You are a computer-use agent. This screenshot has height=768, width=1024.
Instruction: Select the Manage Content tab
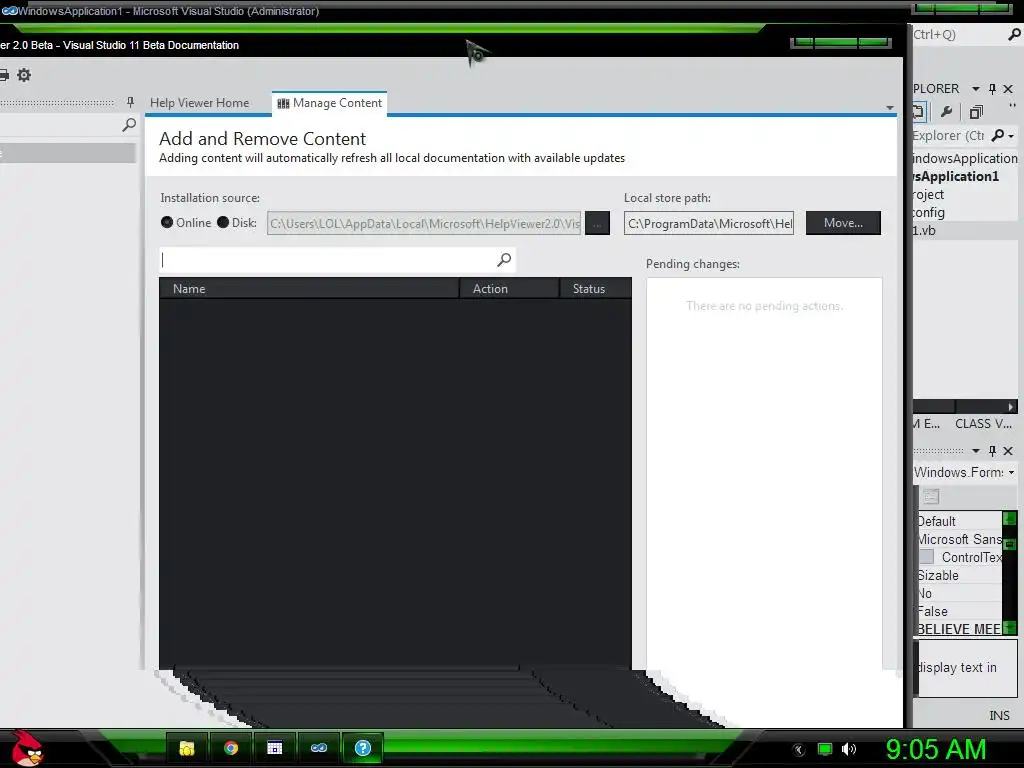(x=330, y=103)
